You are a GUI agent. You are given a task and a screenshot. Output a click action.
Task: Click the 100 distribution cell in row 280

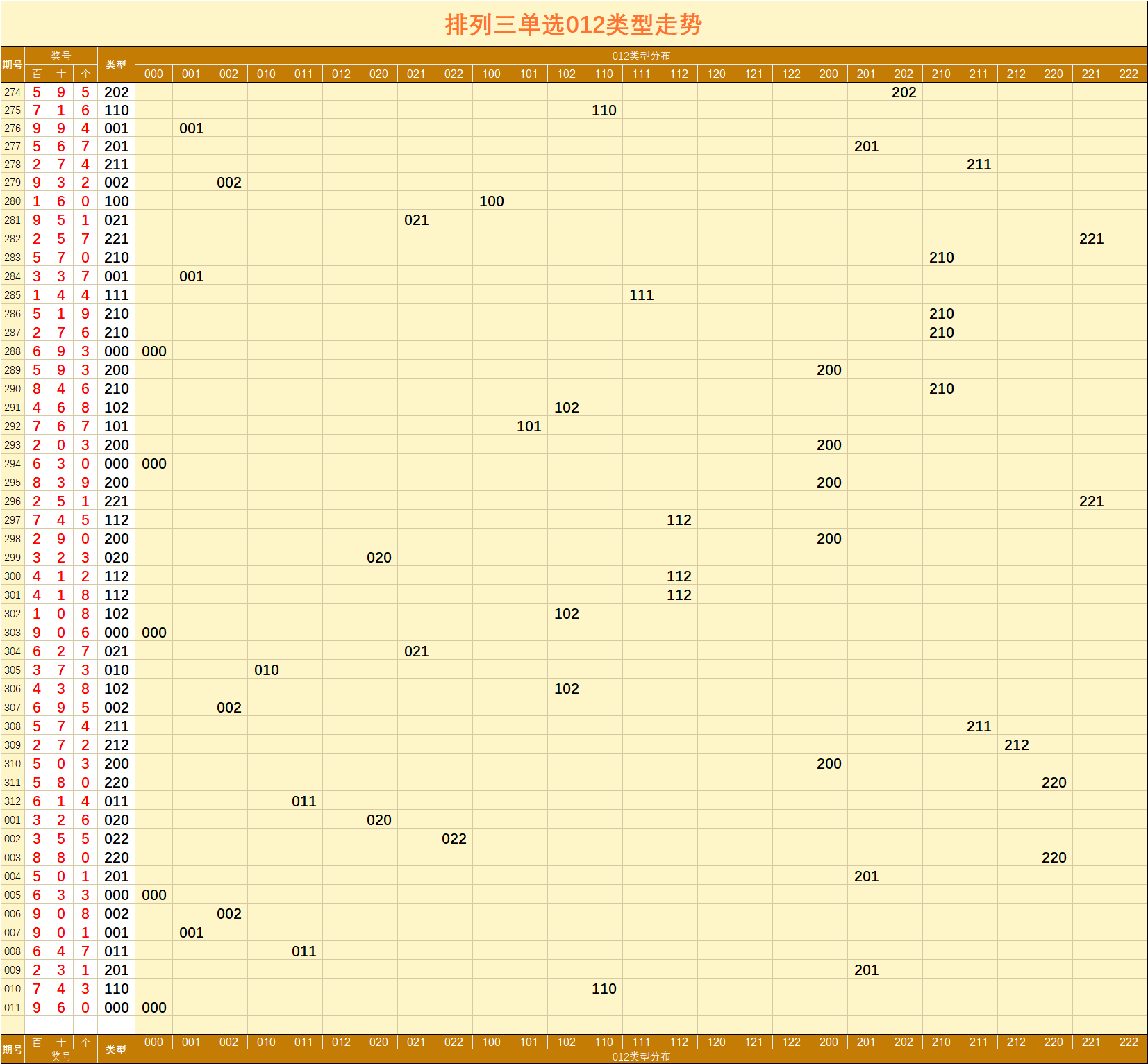tap(491, 201)
